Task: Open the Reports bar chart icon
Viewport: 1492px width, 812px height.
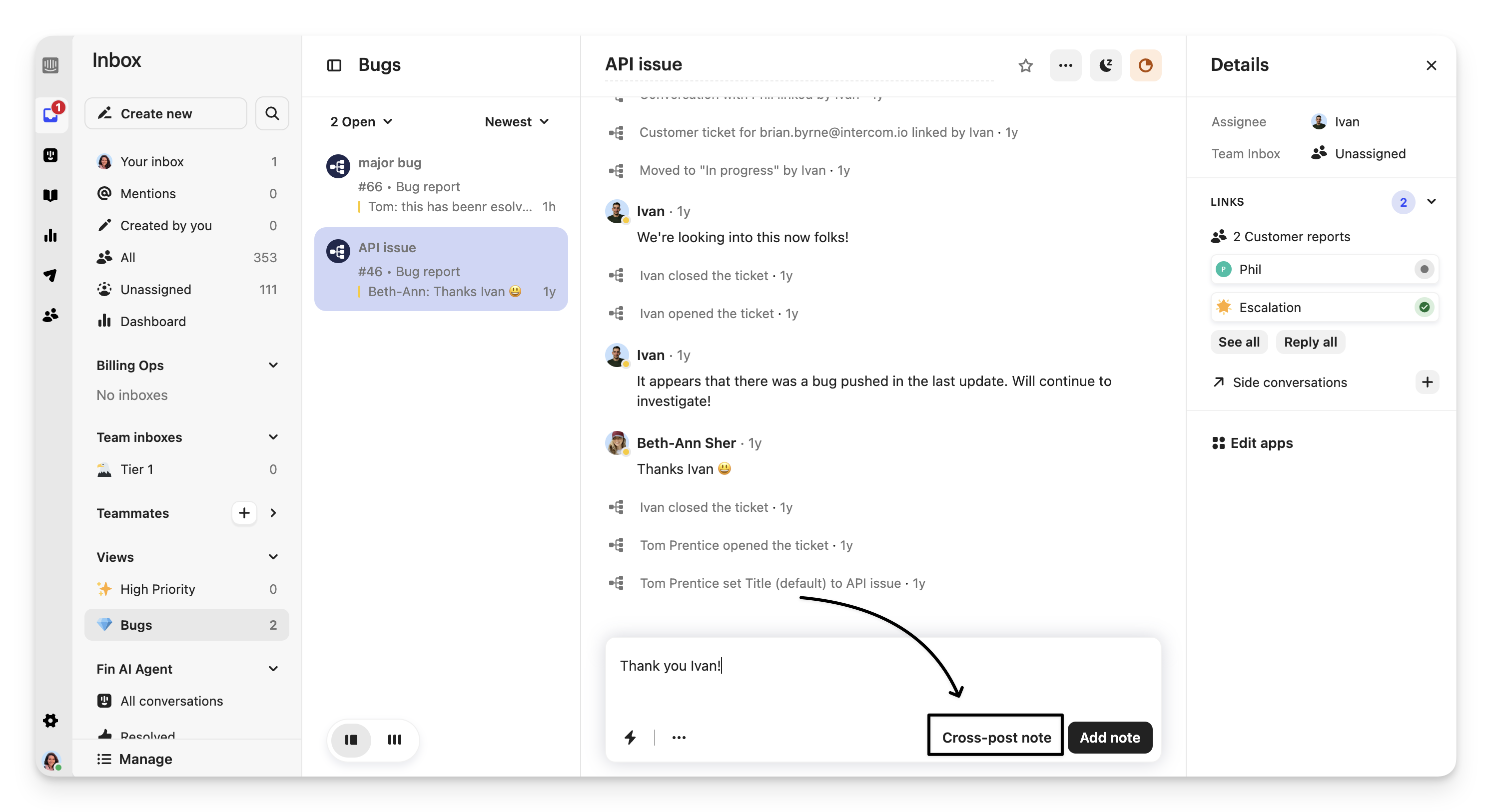Action: coord(50,235)
